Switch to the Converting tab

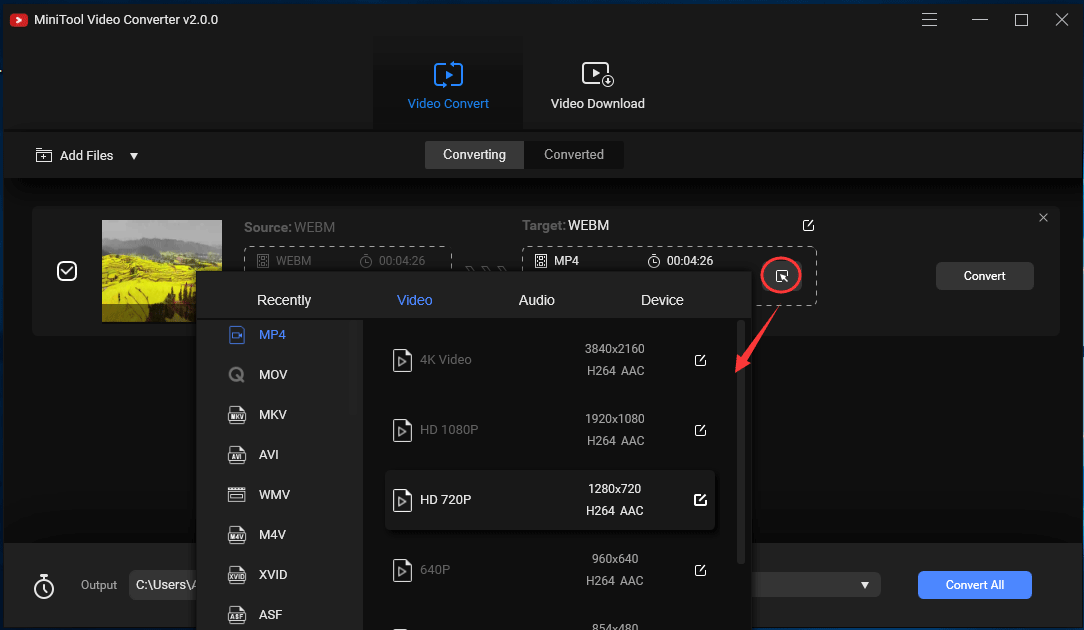[474, 155]
